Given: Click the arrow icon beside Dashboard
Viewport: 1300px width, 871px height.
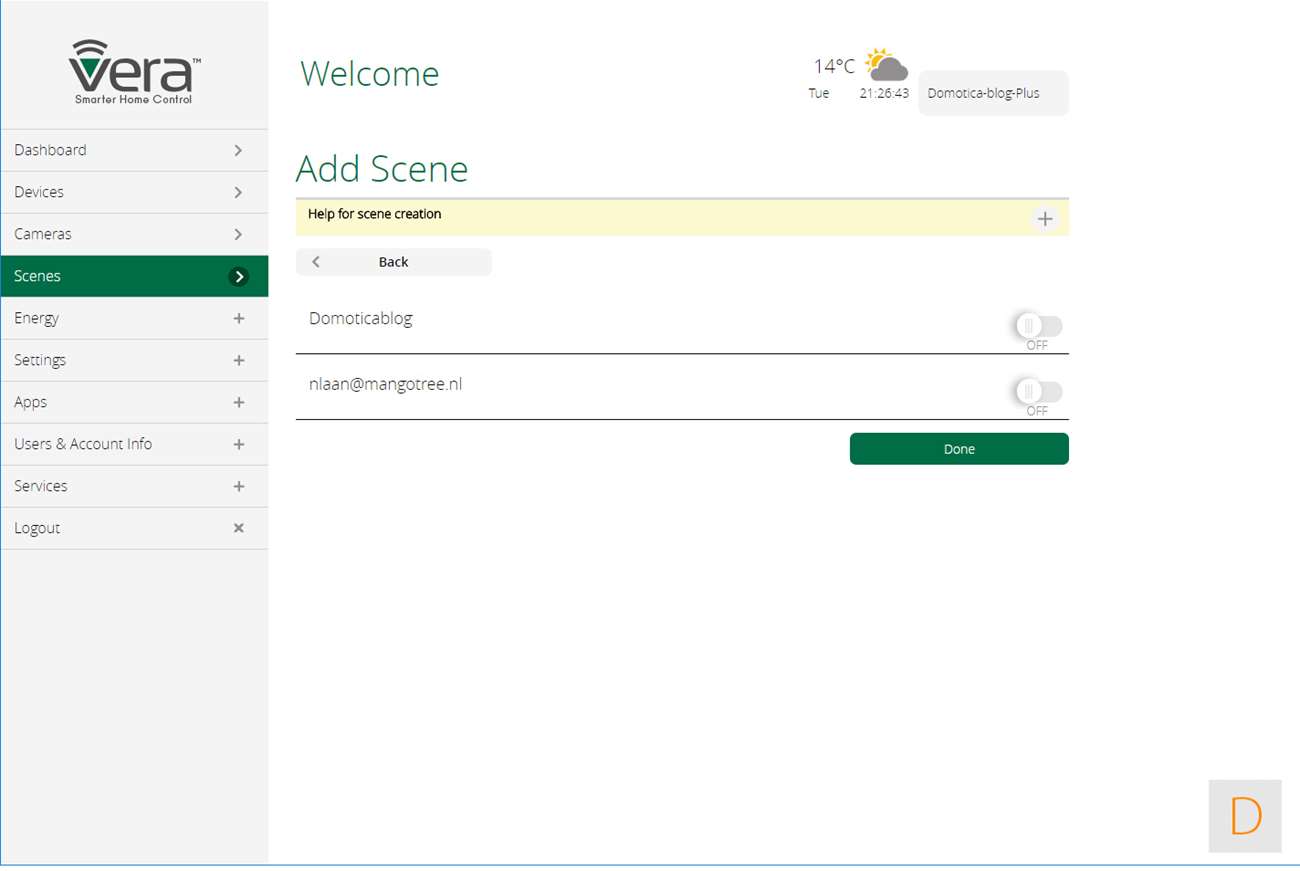Looking at the screenshot, I should pos(238,150).
